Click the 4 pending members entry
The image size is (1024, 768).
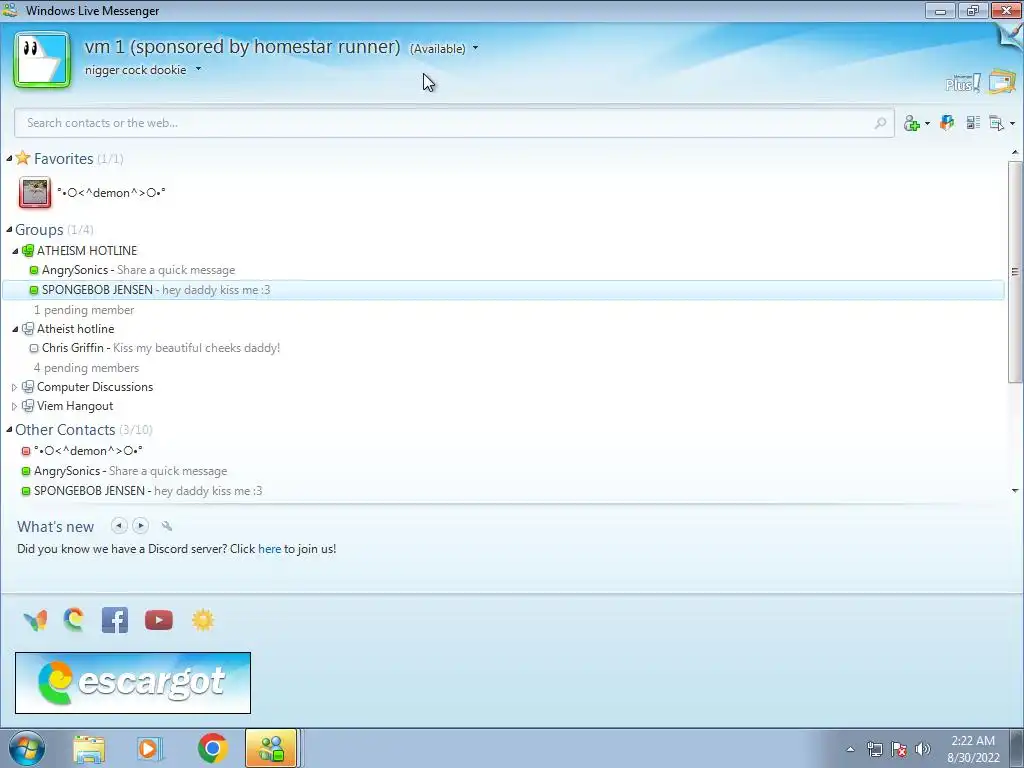[86, 368]
